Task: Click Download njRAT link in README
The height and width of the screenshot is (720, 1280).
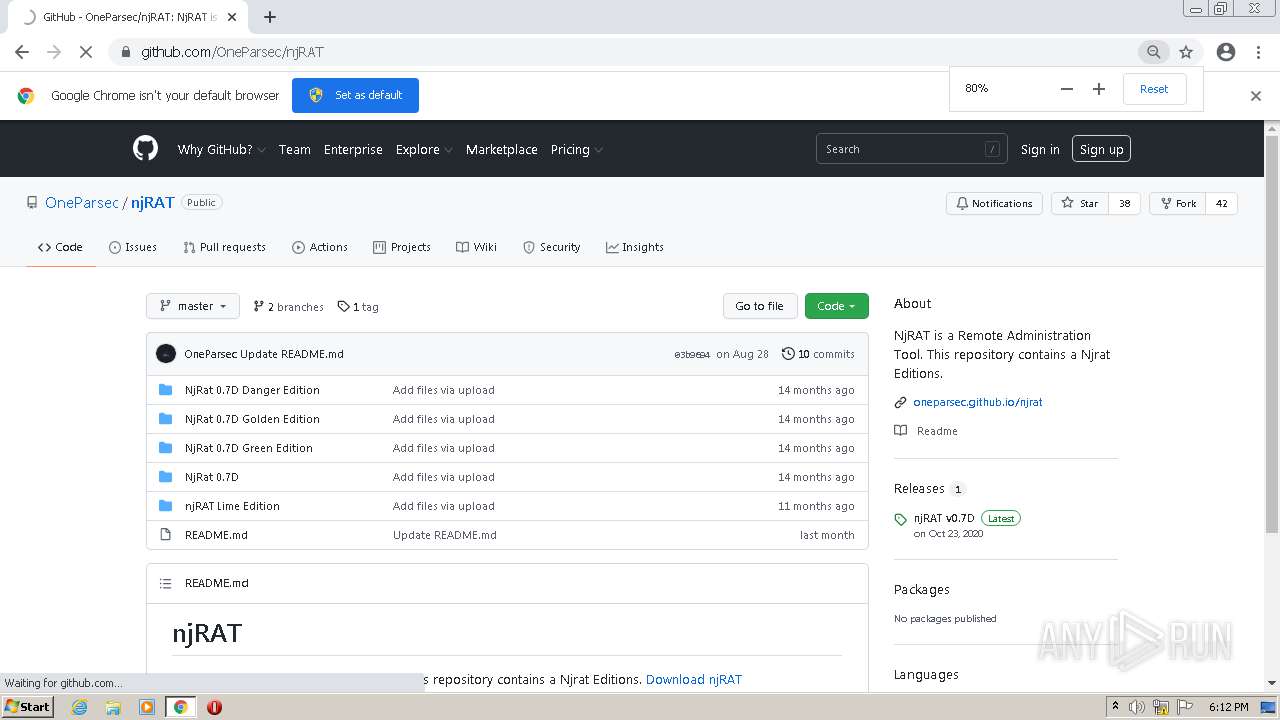Action: click(694, 679)
